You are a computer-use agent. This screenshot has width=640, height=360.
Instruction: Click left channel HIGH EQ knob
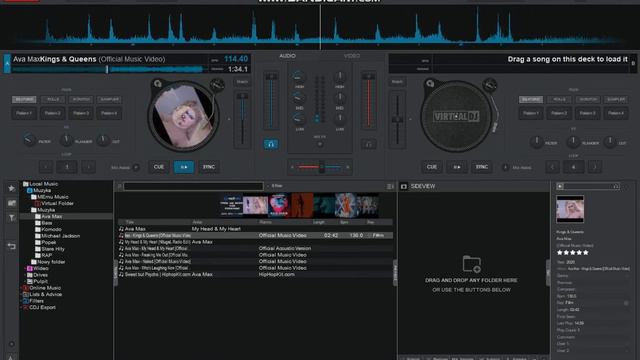(x=299, y=77)
